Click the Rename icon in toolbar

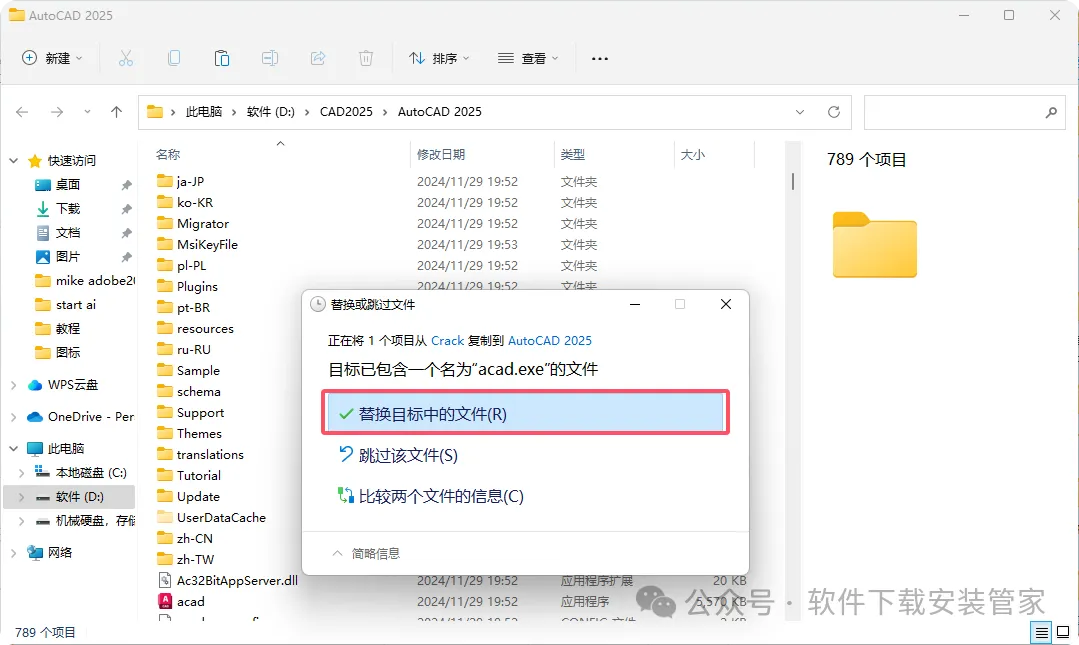[x=270, y=59]
